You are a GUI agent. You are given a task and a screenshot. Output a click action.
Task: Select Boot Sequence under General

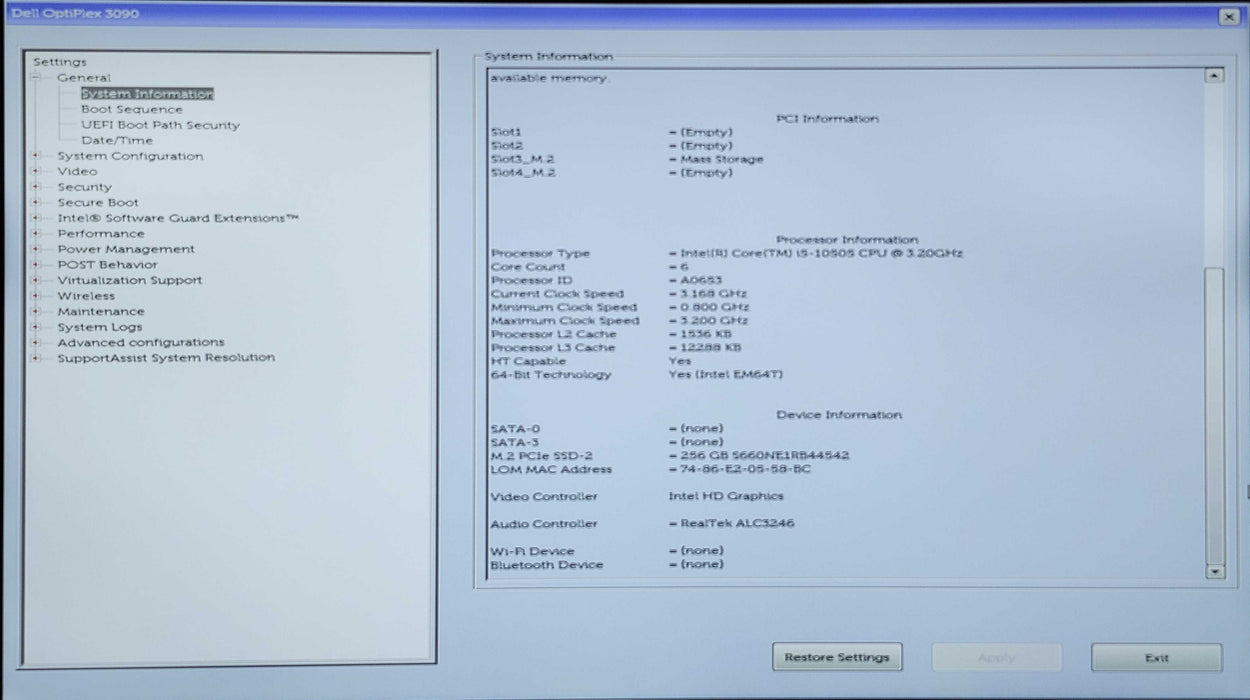pyautogui.click(x=131, y=110)
